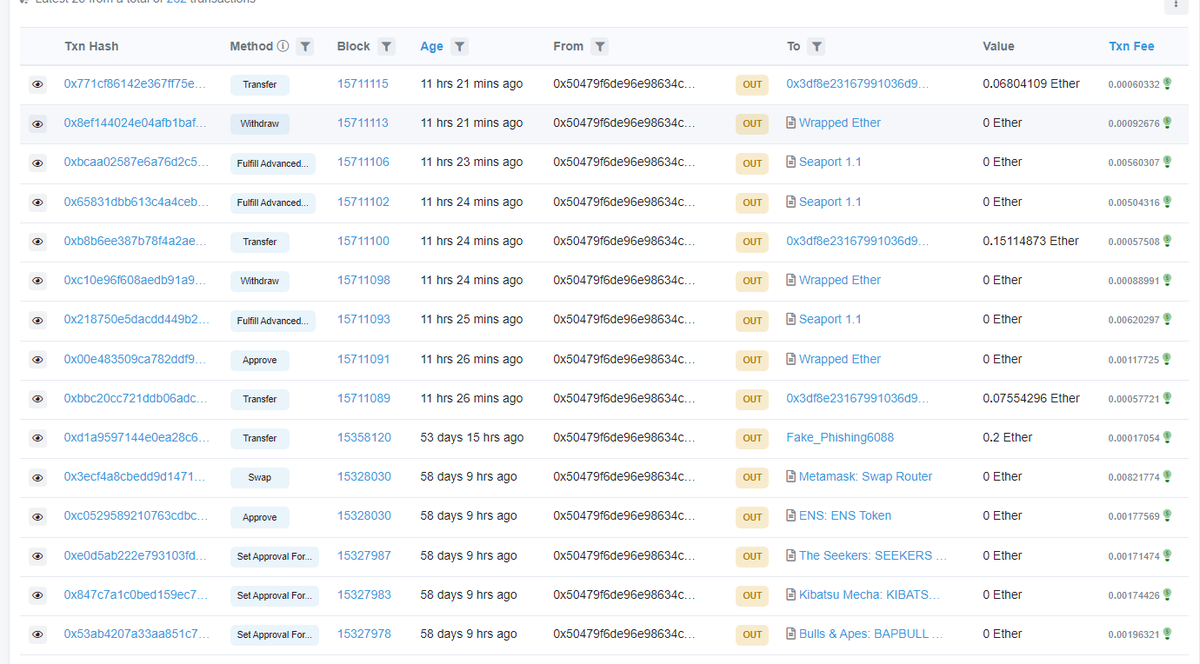Click the 53 days 15 hrs ago age
Image resolution: width=1200 pixels, height=664 pixels.
pyautogui.click(x=472, y=437)
